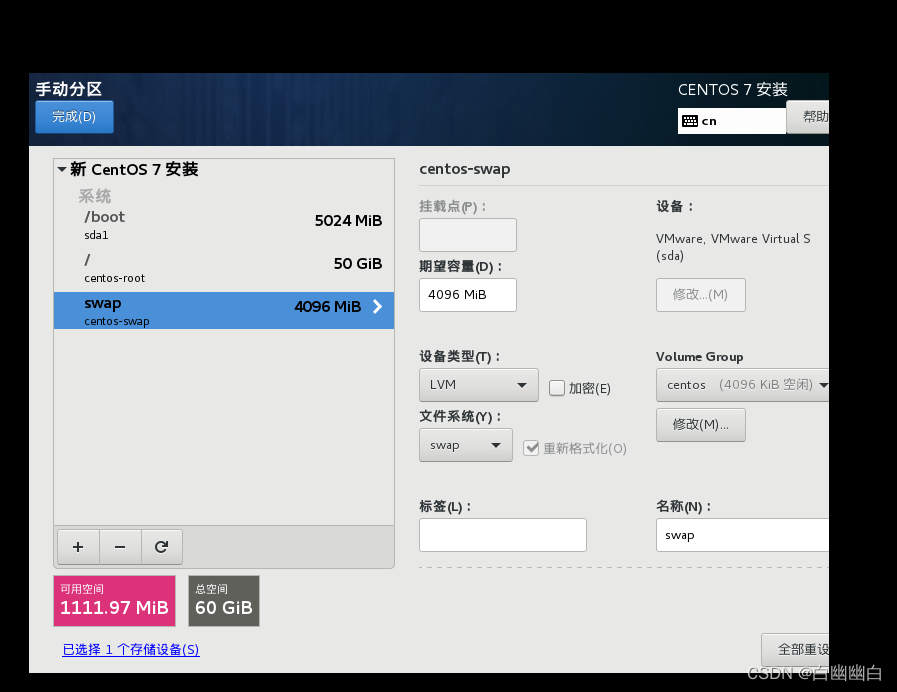Viewport: 897px width, 692px height.
Task: Open the 已选择 1 个存储设备(S) link
Action: 131,650
